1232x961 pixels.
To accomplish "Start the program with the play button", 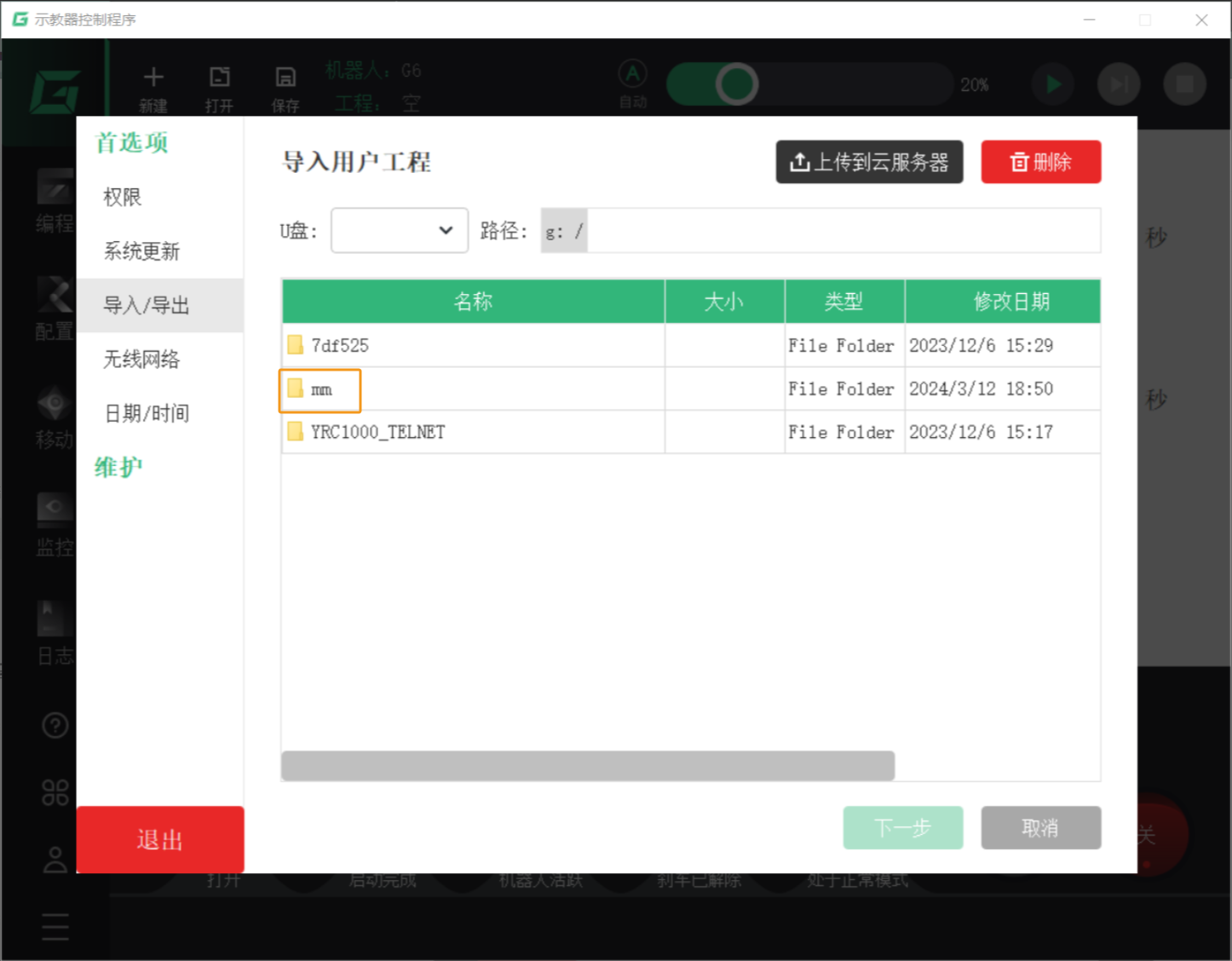I will point(1053,84).
